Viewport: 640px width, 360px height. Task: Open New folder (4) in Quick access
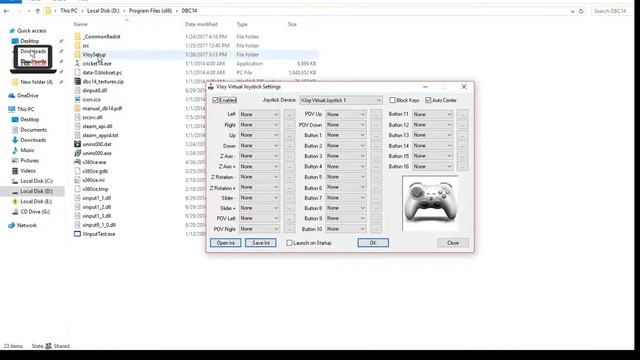[36, 82]
